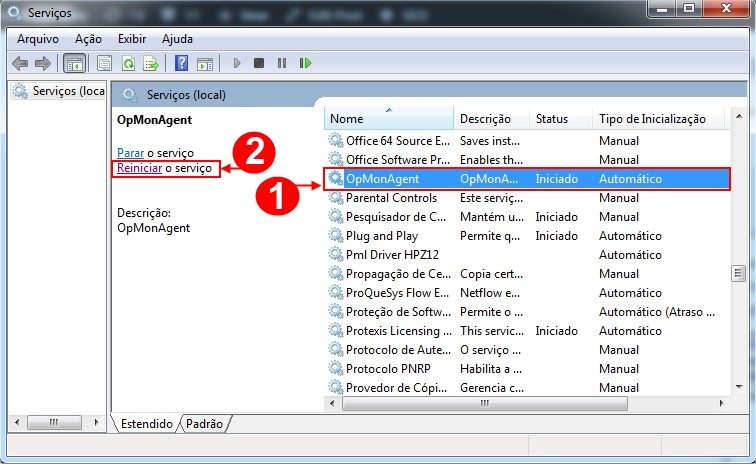Click the vertical scrollbar down arrow
This screenshot has width=756, height=464.
click(739, 387)
